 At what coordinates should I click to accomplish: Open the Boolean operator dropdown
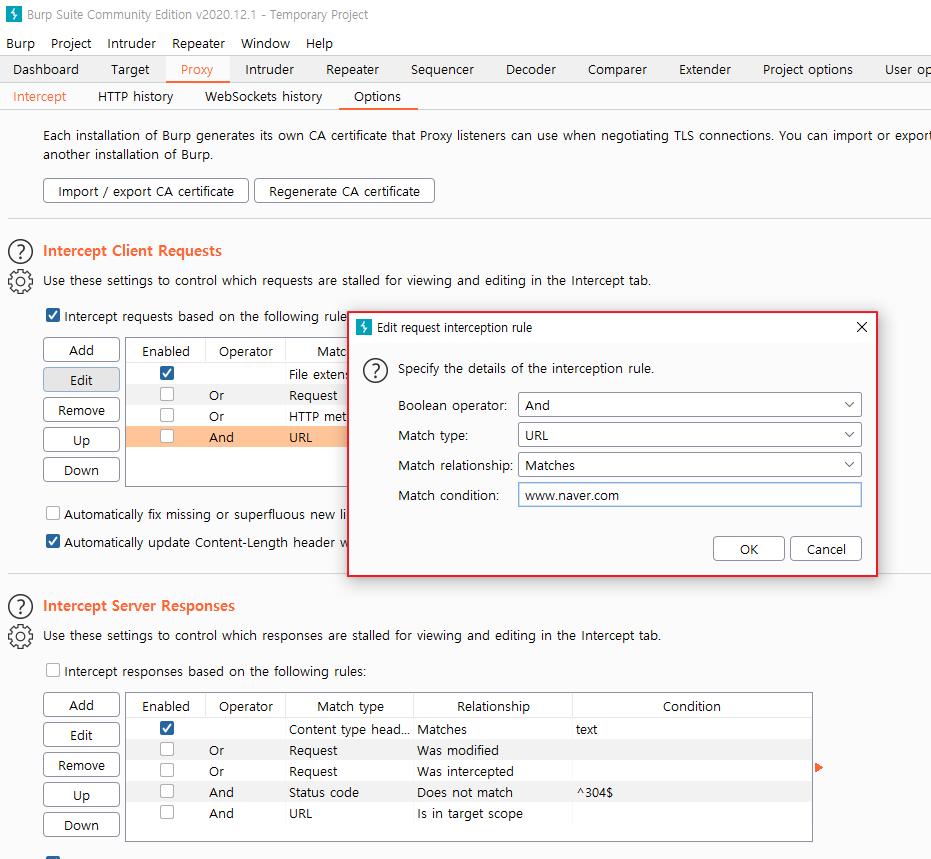689,405
